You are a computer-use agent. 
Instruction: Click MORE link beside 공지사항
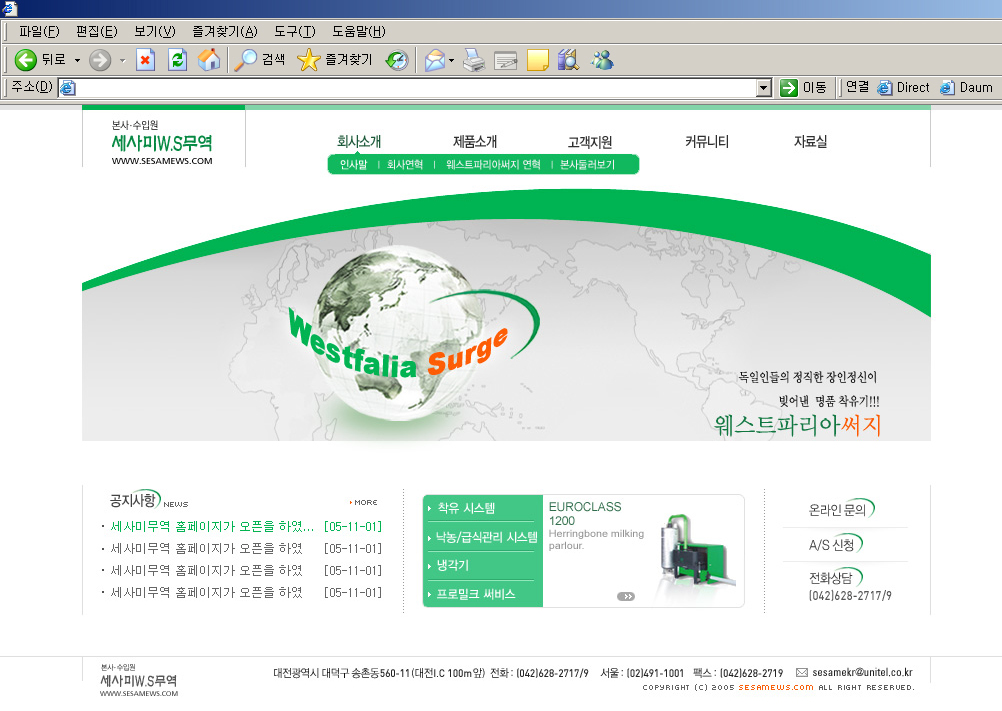point(364,502)
